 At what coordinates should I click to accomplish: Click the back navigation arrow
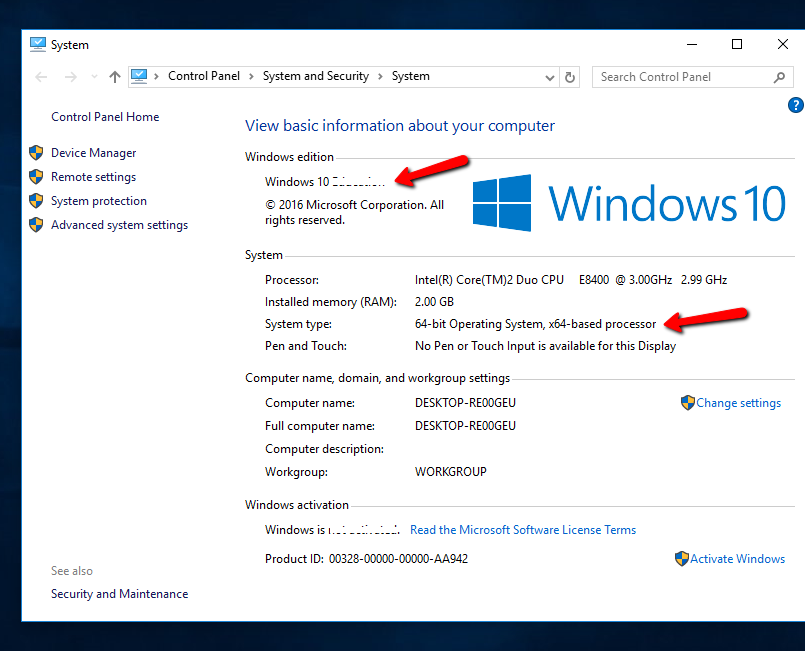(x=41, y=77)
